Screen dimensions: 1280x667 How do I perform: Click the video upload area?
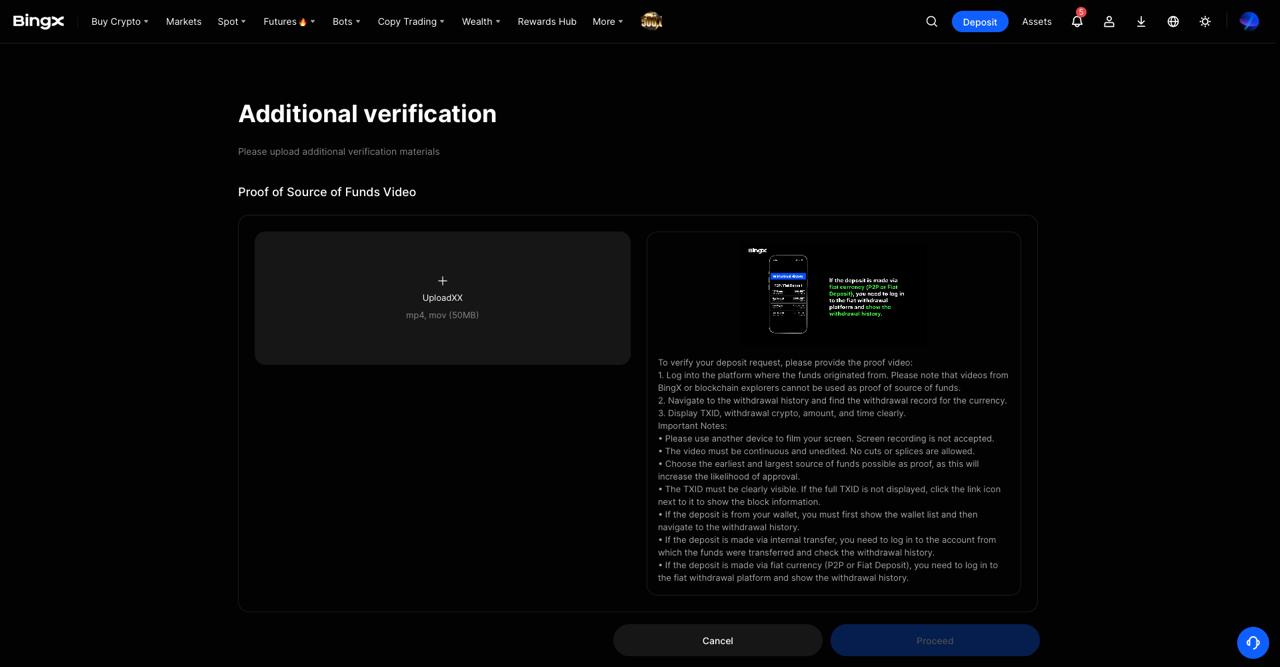coord(442,298)
